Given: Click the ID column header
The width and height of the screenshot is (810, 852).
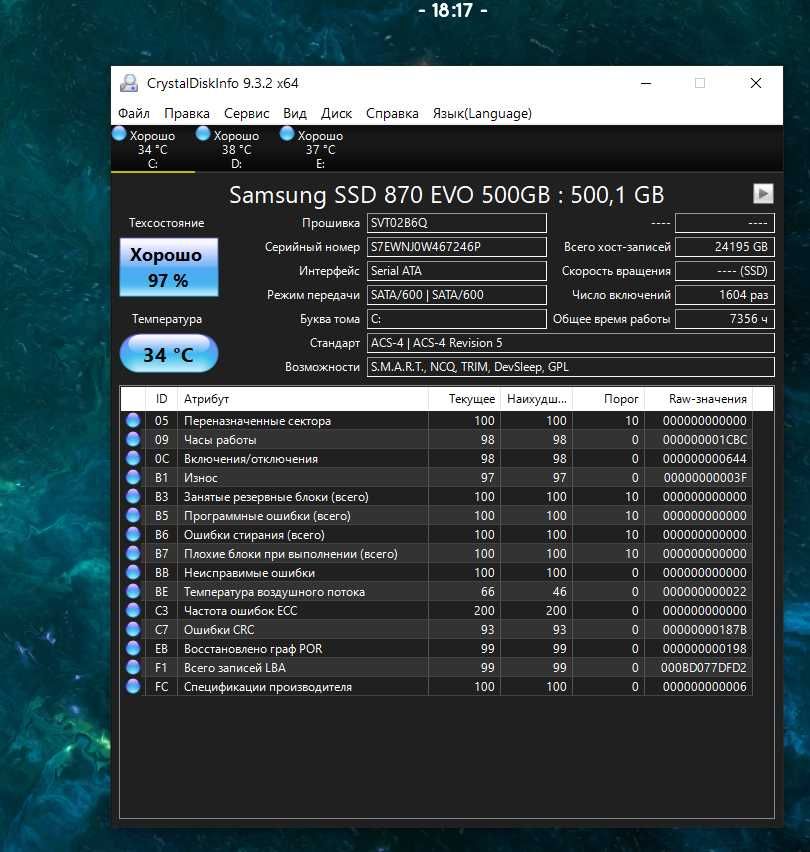Looking at the screenshot, I should click(x=161, y=399).
